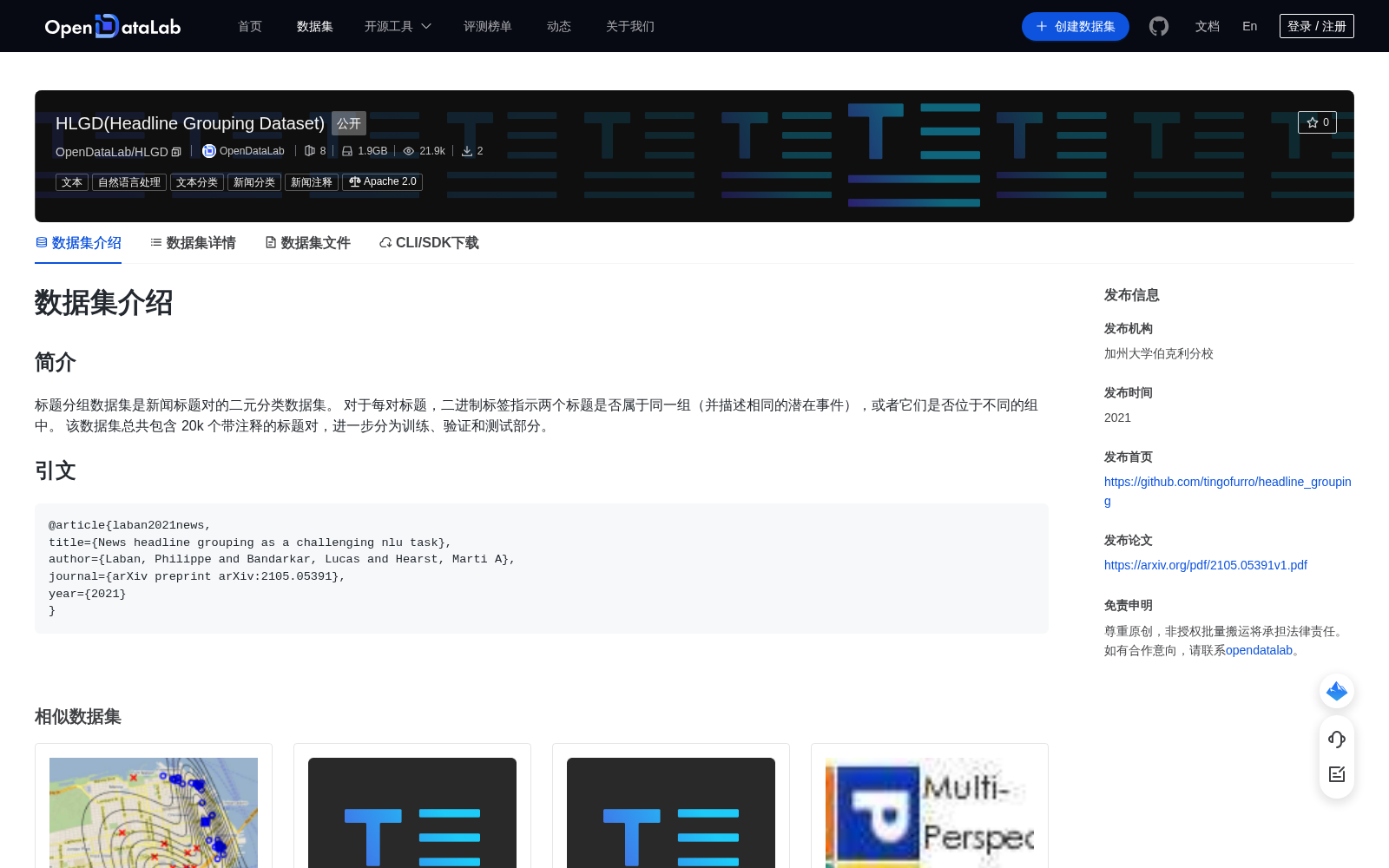The width and height of the screenshot is (1389, 868).
Task: Click the download count icon
Action: tap(467, 151)
